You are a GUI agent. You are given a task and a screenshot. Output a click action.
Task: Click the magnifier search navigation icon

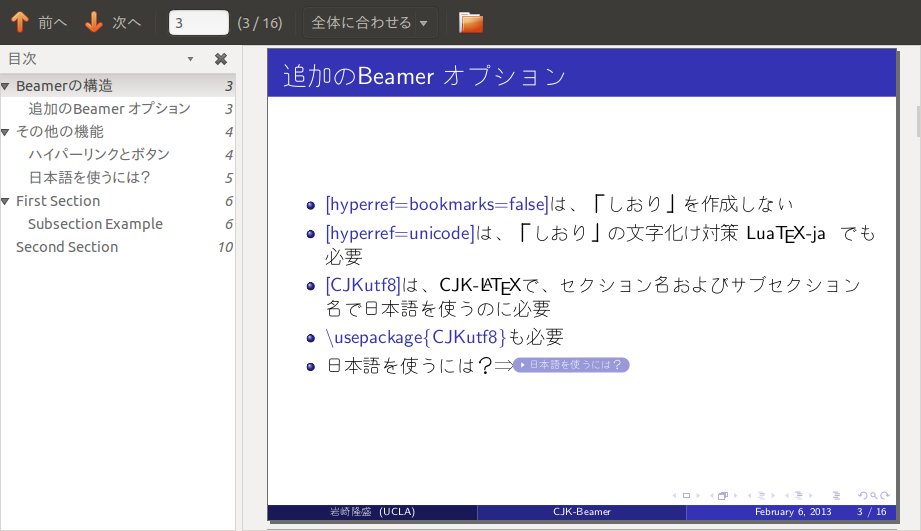point(874,495)
